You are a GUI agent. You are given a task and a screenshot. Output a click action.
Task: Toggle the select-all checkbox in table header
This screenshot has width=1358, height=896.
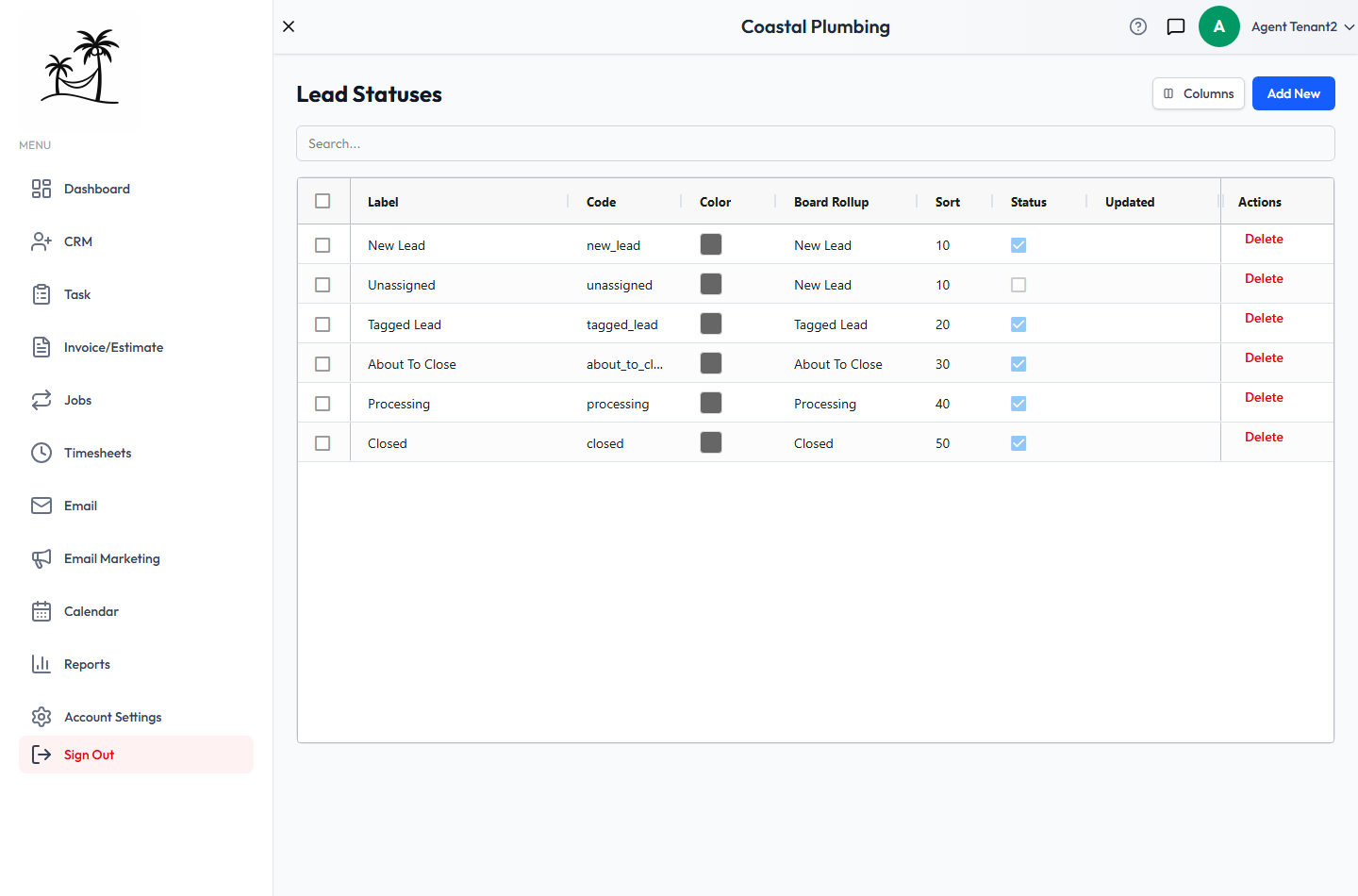click(x=323, y=201)
